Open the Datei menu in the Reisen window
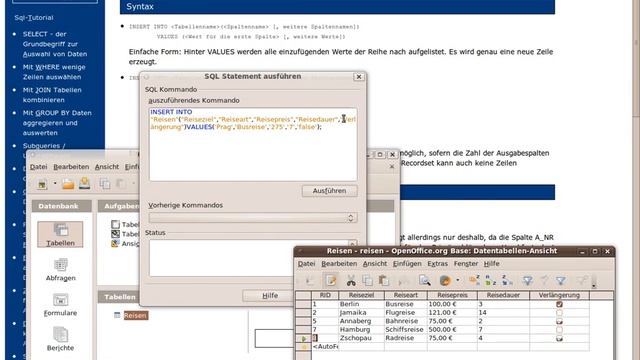 point(306,264)
